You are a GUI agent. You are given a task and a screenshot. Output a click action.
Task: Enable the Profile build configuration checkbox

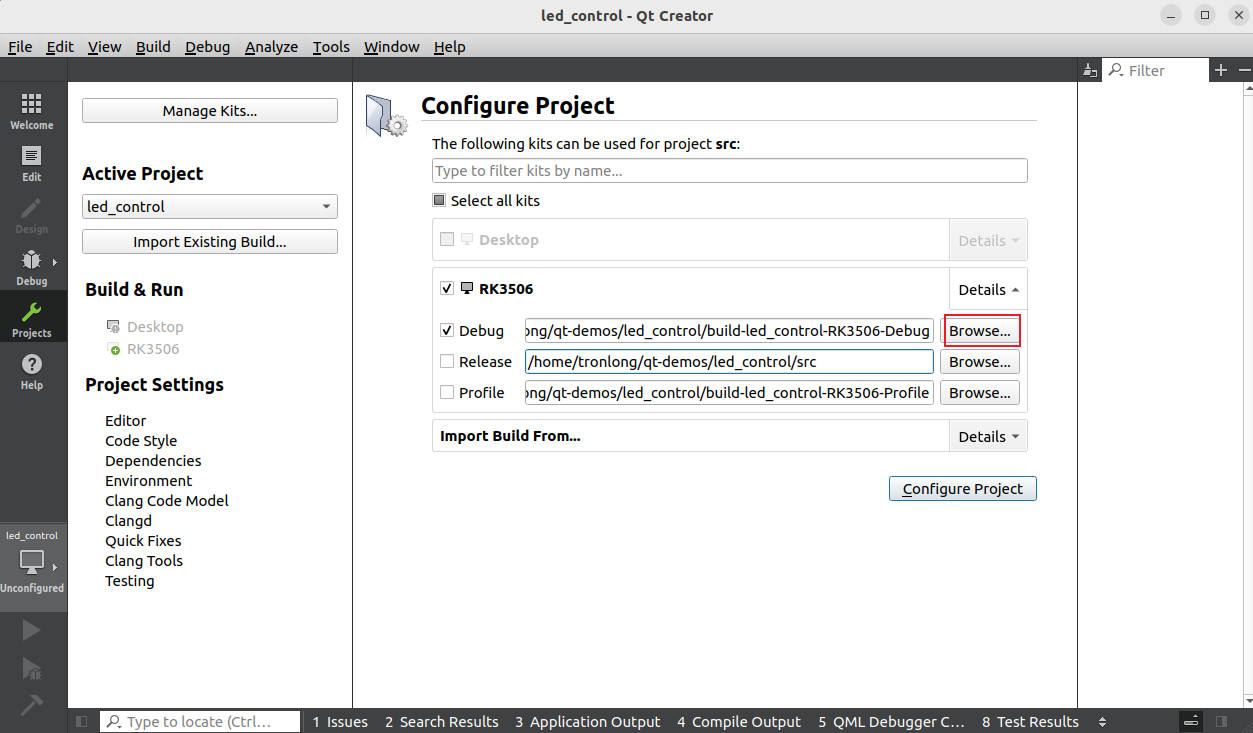click(x=447, y=393)
